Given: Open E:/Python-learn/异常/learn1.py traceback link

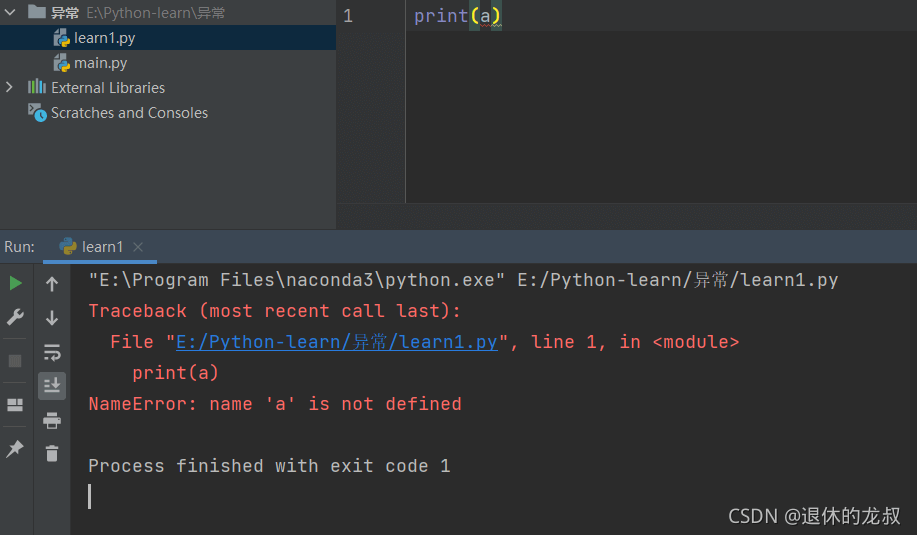Looking at the screenshot, I should pyautogui.click(x=337, y=341).
